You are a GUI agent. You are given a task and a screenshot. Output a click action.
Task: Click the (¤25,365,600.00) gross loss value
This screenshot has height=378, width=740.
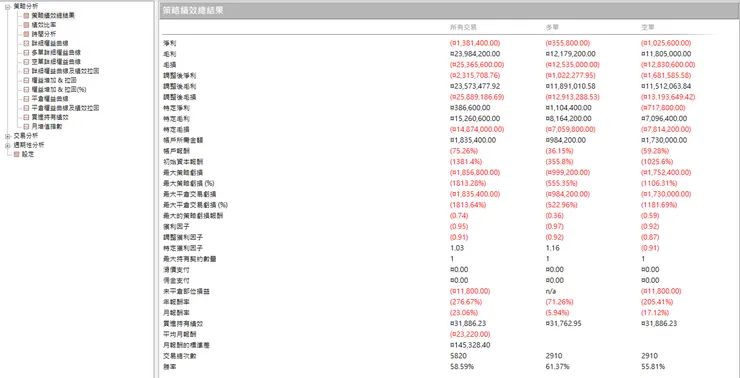[x=477, y=65]
